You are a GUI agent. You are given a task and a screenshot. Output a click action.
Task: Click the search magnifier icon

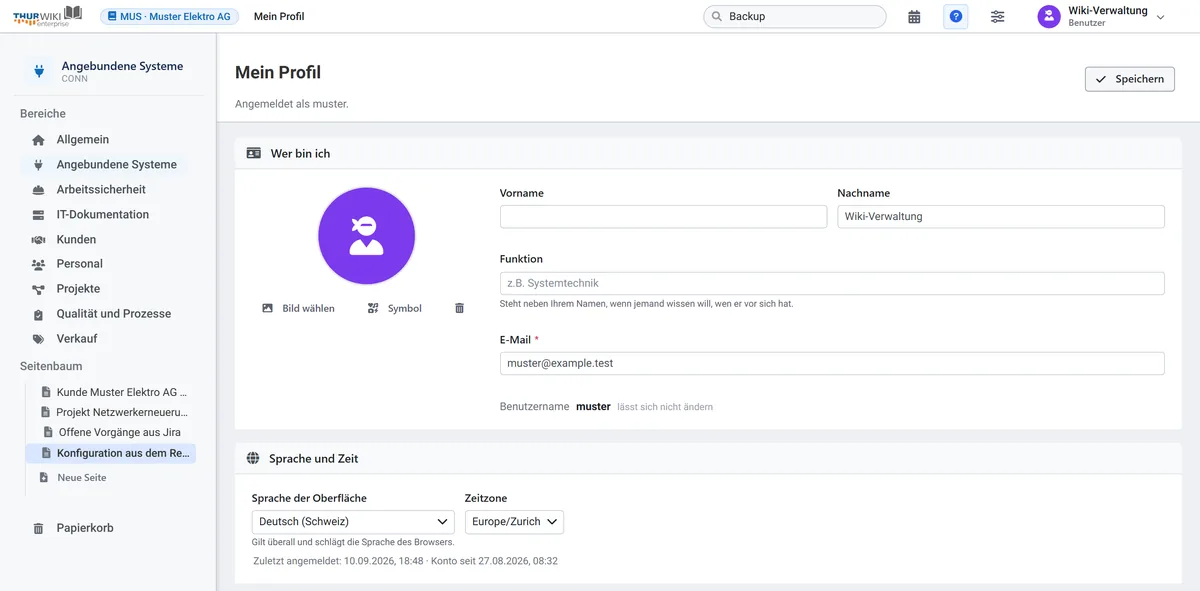(x=717, y=17)
